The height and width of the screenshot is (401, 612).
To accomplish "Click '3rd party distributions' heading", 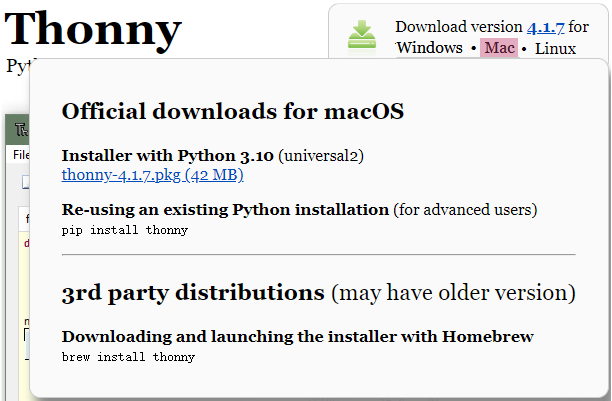I will (x=193, y=293).
